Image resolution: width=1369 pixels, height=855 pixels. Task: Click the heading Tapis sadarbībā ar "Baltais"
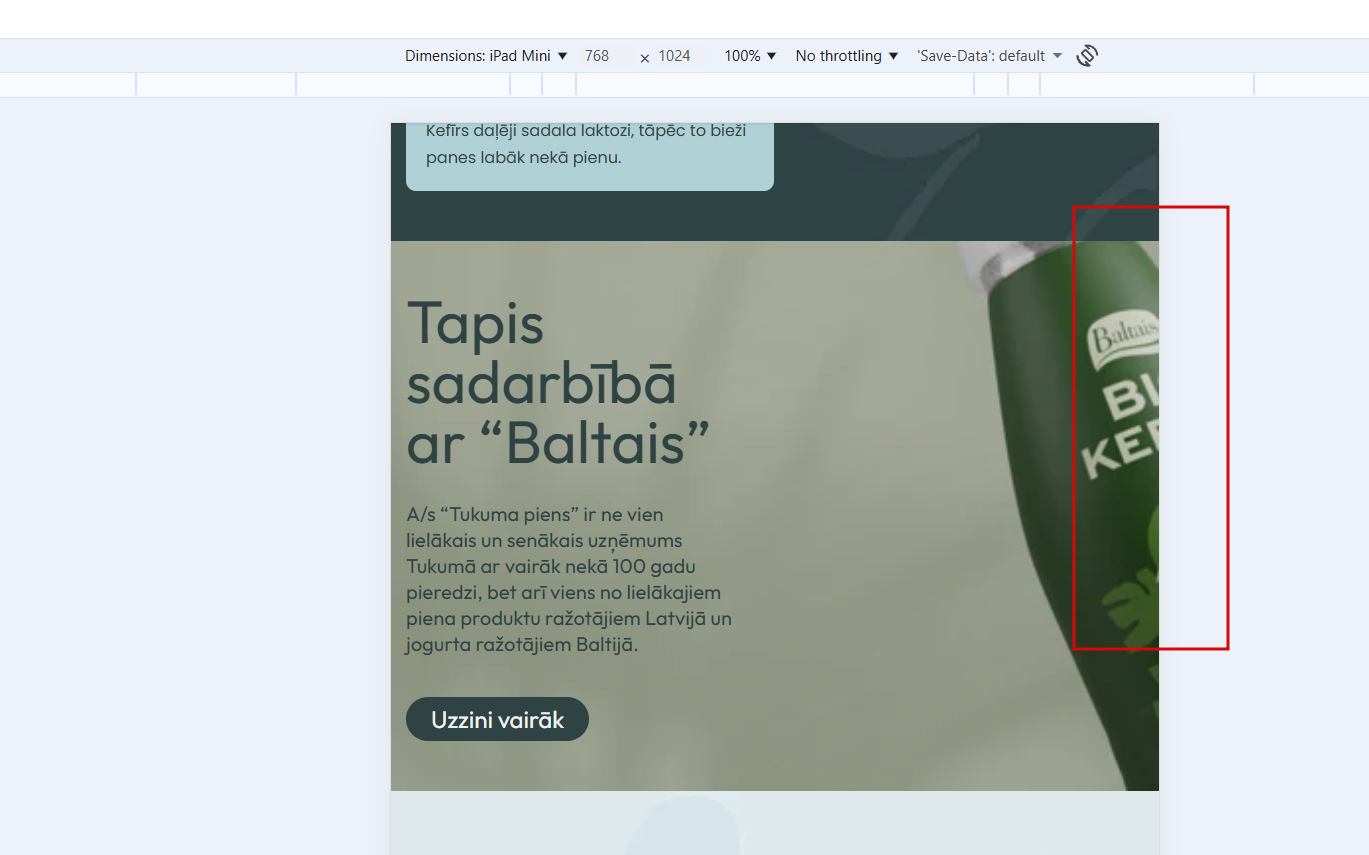pyautogui.click(x=558, y=383)
